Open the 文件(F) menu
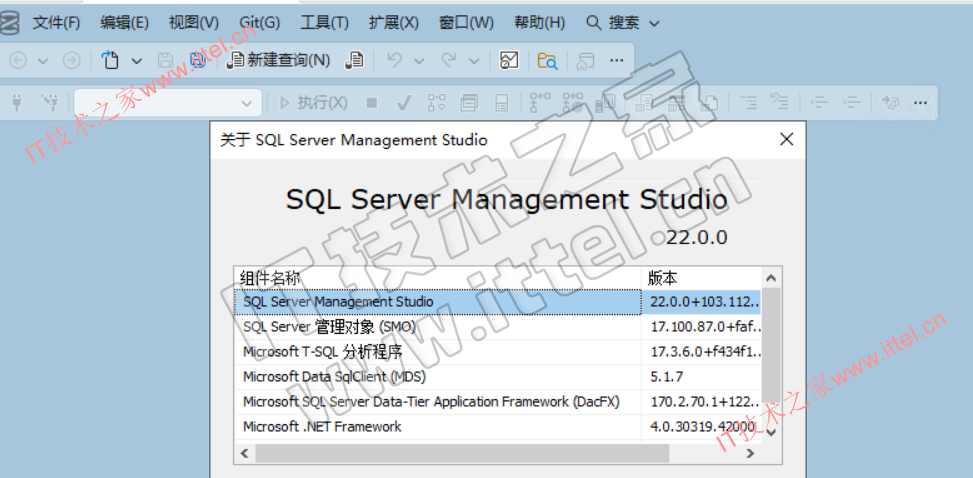This screenshot has height=478, width=973. point(56,22)
